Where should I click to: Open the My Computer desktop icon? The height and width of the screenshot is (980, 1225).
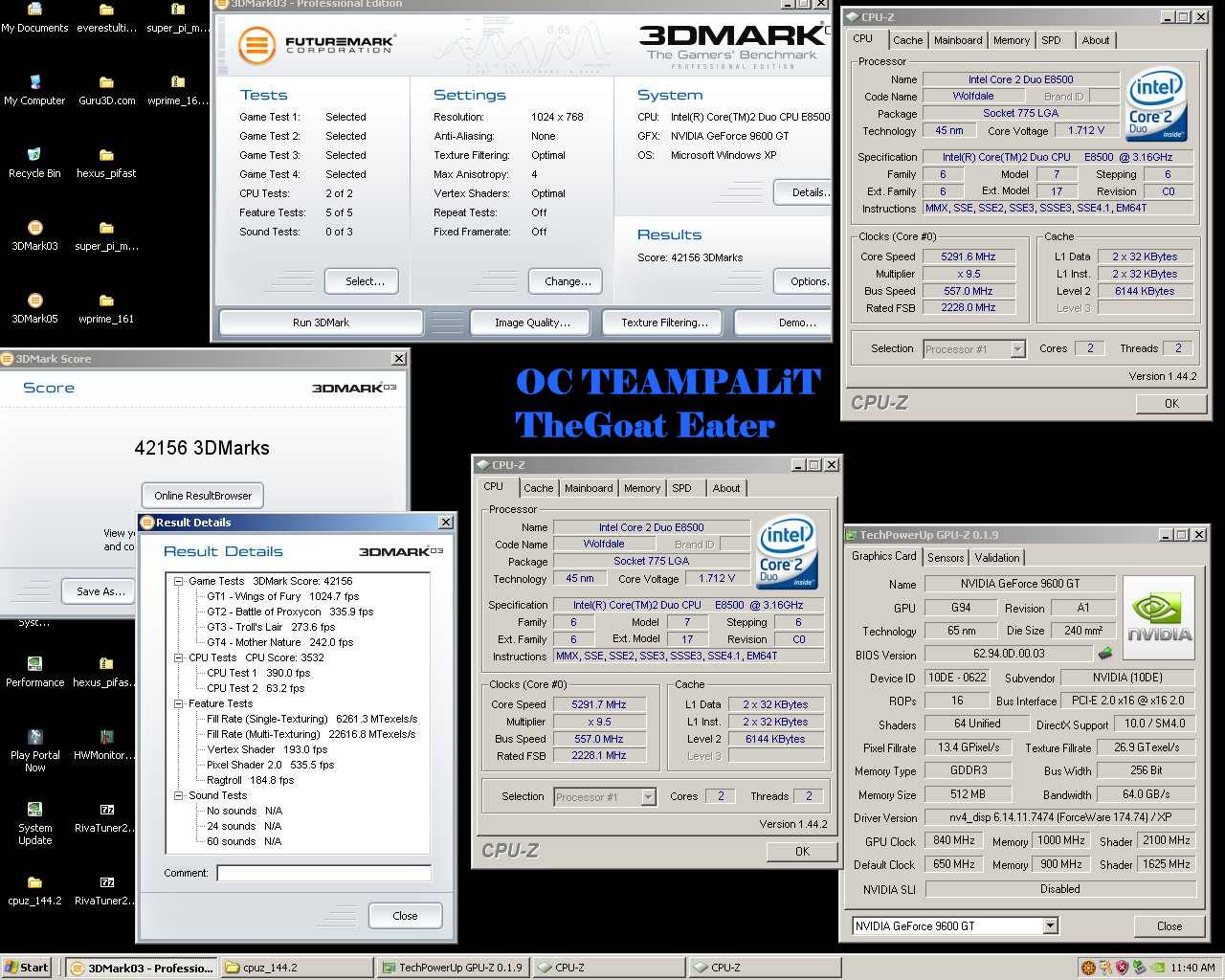point(34,90)
